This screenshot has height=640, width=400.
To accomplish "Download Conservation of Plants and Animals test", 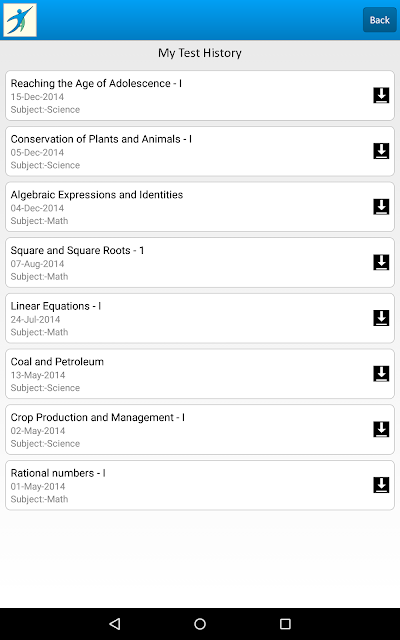I will pos(381,151).
